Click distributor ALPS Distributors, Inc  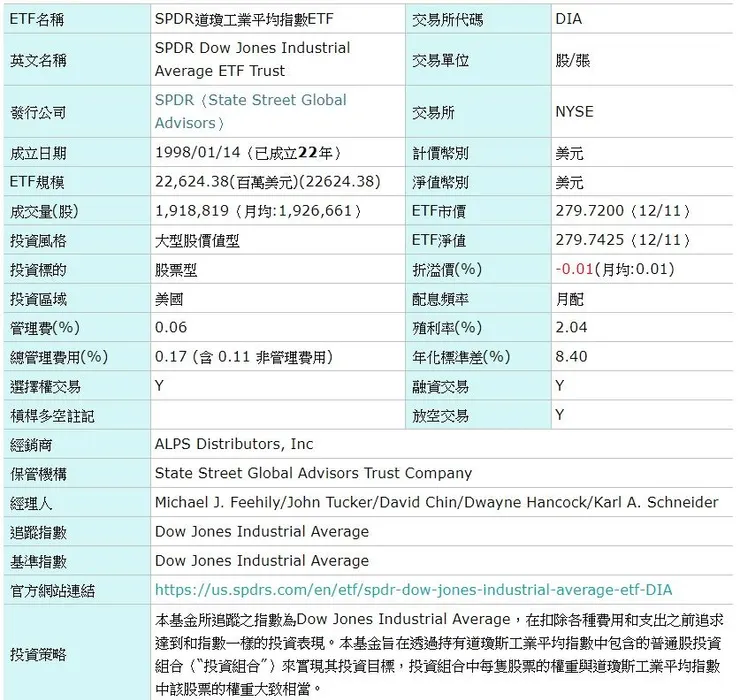click(x=234, y=444)
